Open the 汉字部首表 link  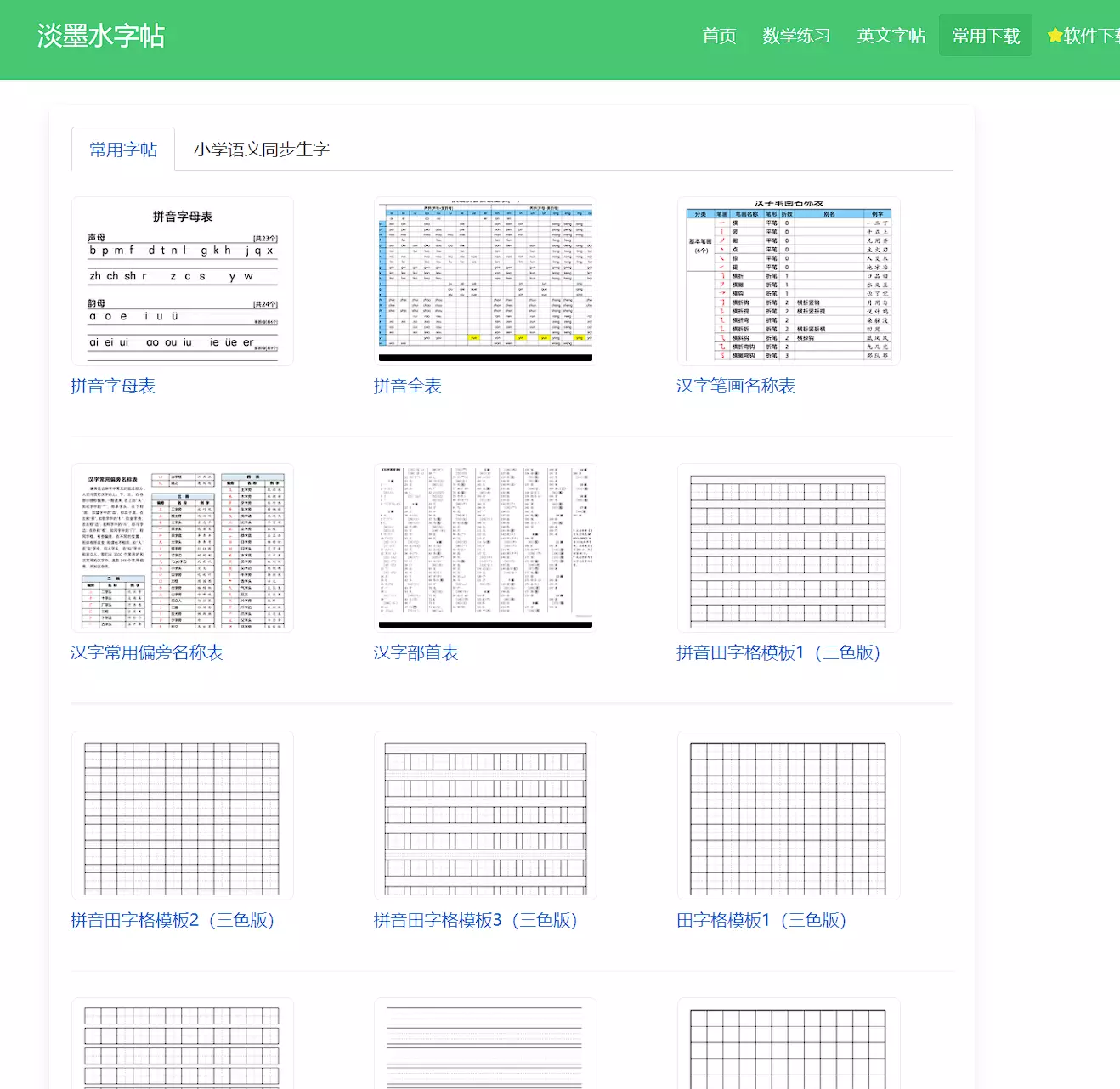coord(416,652)
